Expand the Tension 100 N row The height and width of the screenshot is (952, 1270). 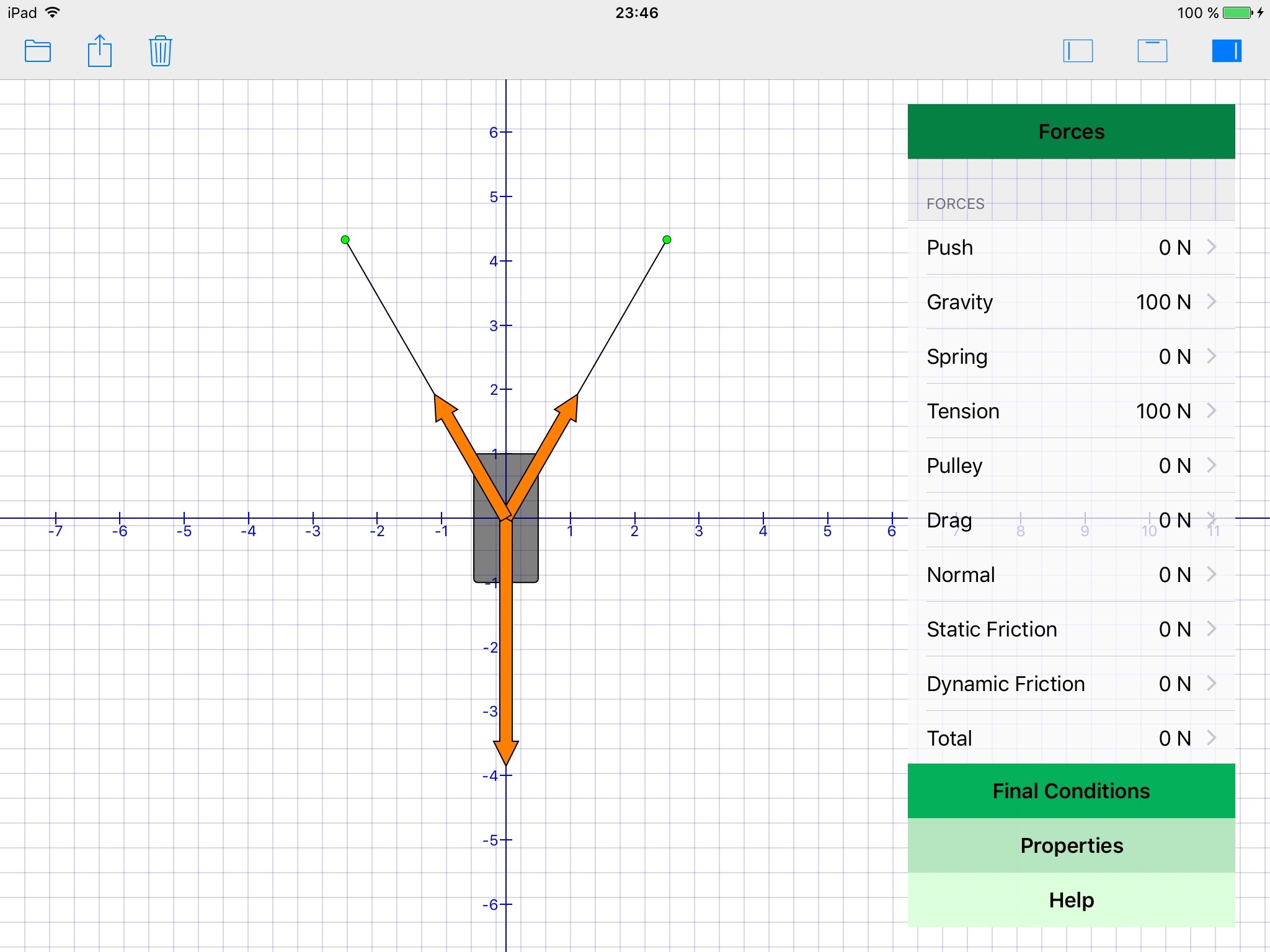(1071, 411)
